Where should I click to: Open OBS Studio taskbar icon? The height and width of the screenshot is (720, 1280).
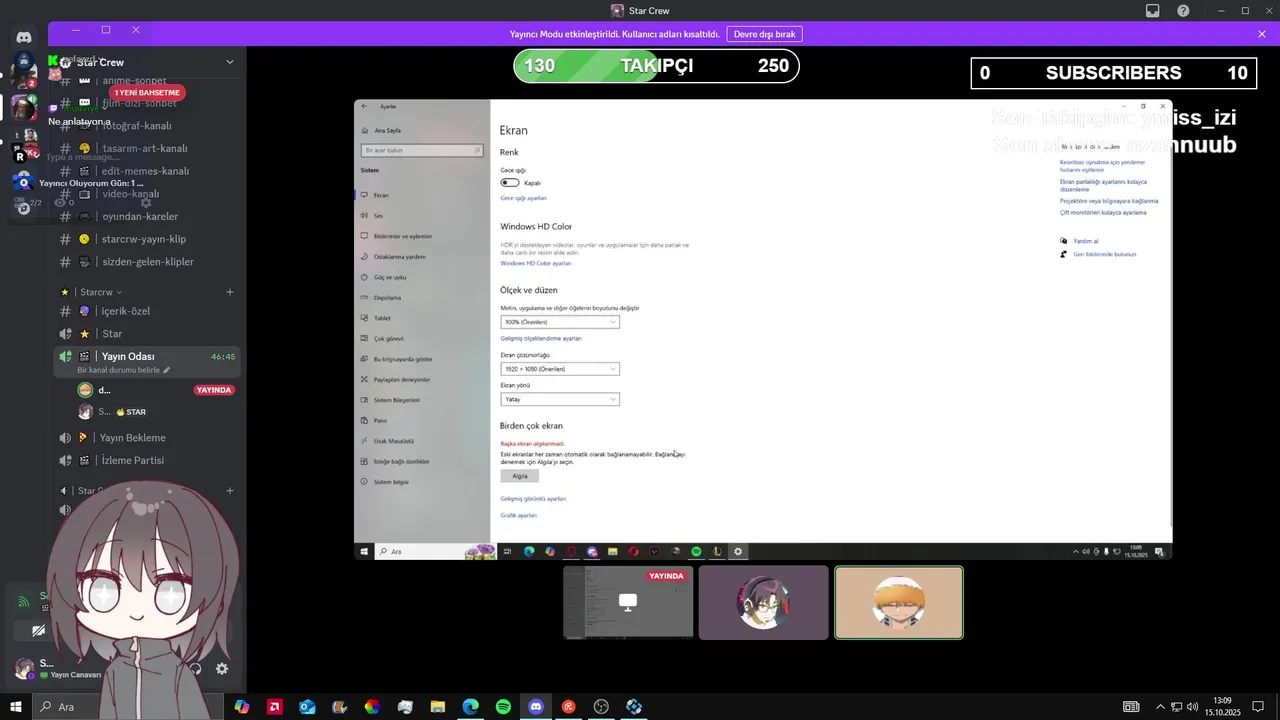pos(601,707)
